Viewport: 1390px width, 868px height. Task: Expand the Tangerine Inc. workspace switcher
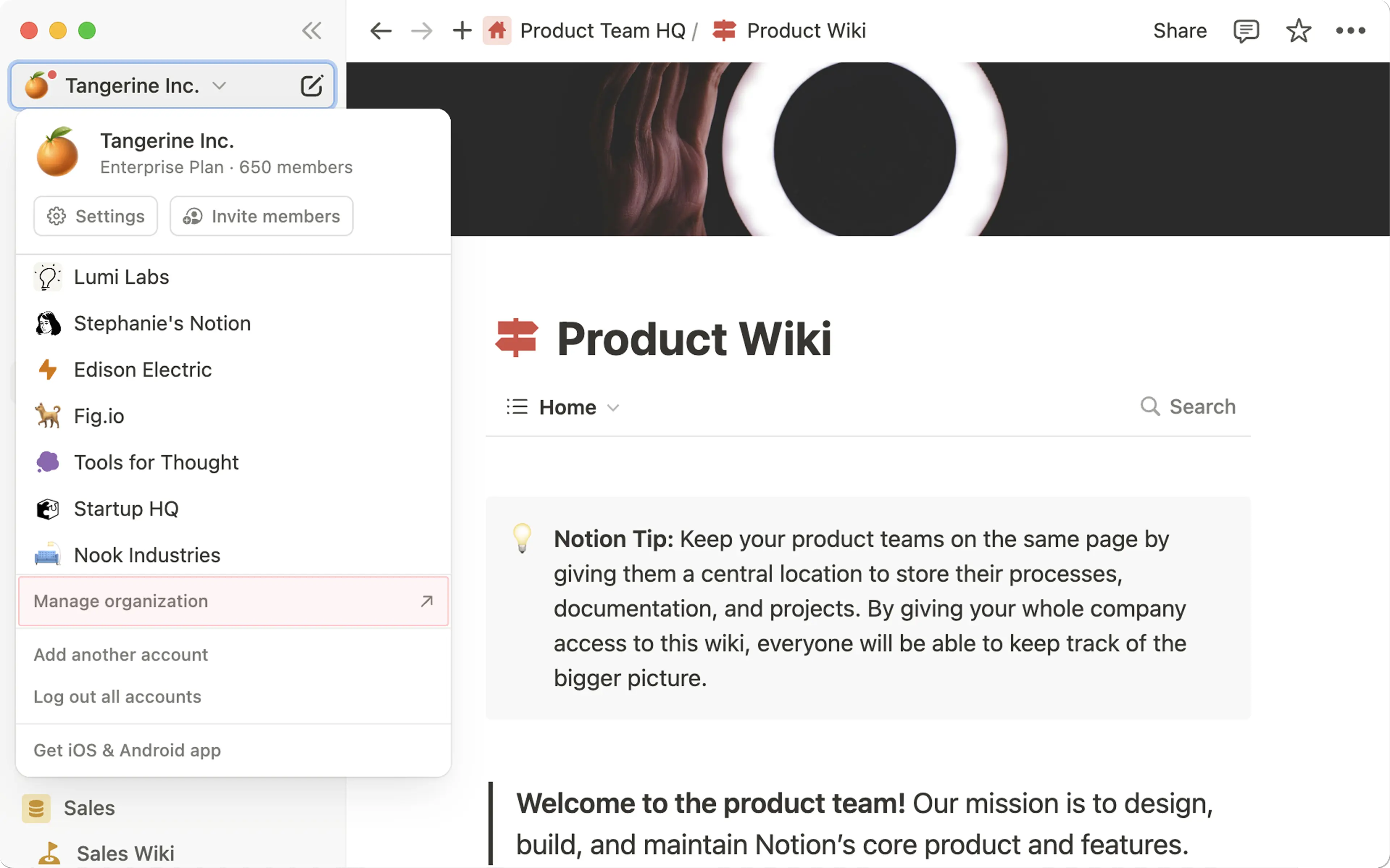tap(132, 86)
